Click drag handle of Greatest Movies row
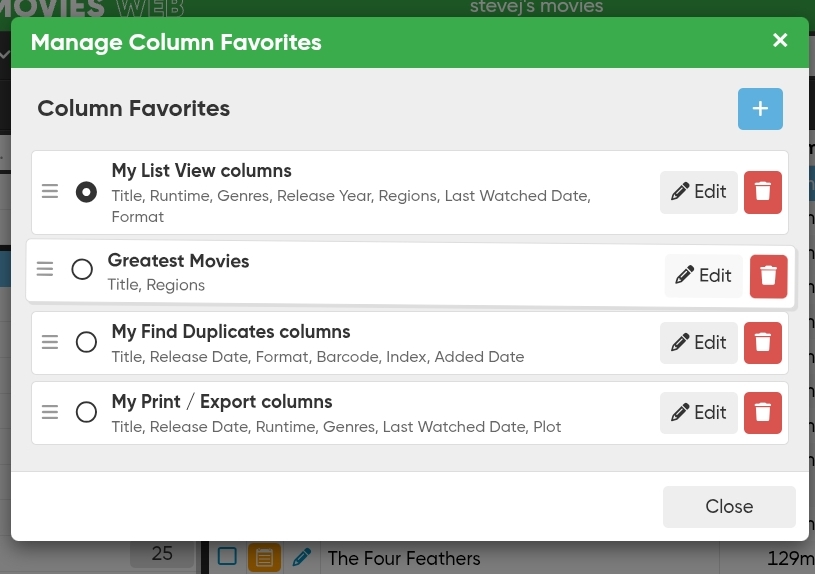Screen dimensions: 815x574 (x=45, y=269)
